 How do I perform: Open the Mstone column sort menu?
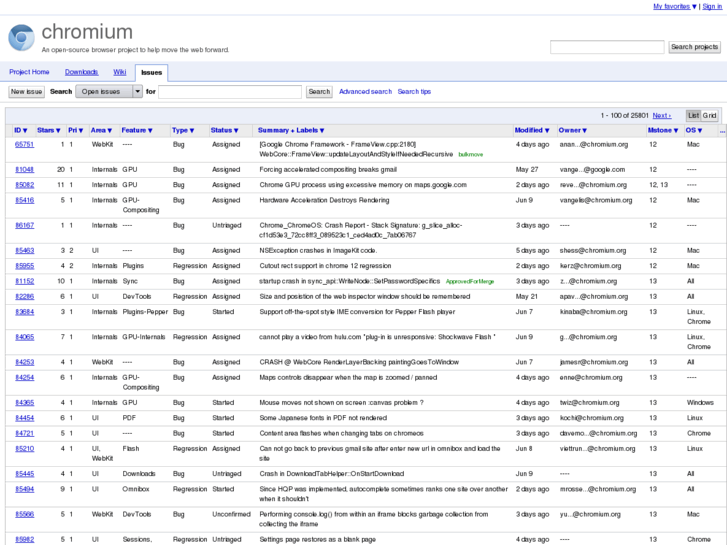(x=663, y=130)
